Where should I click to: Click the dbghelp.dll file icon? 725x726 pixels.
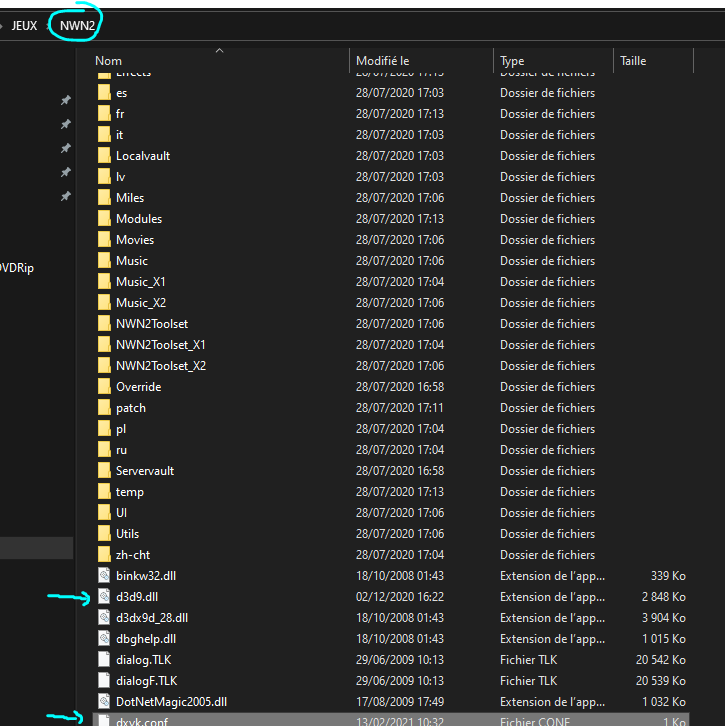[105, 639]
